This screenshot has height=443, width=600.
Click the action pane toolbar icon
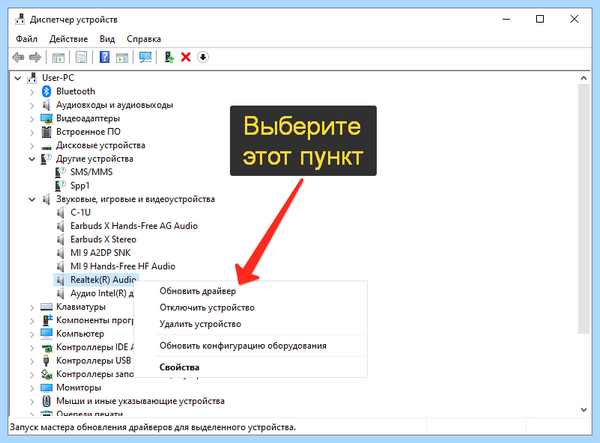[x=122, y=57]
